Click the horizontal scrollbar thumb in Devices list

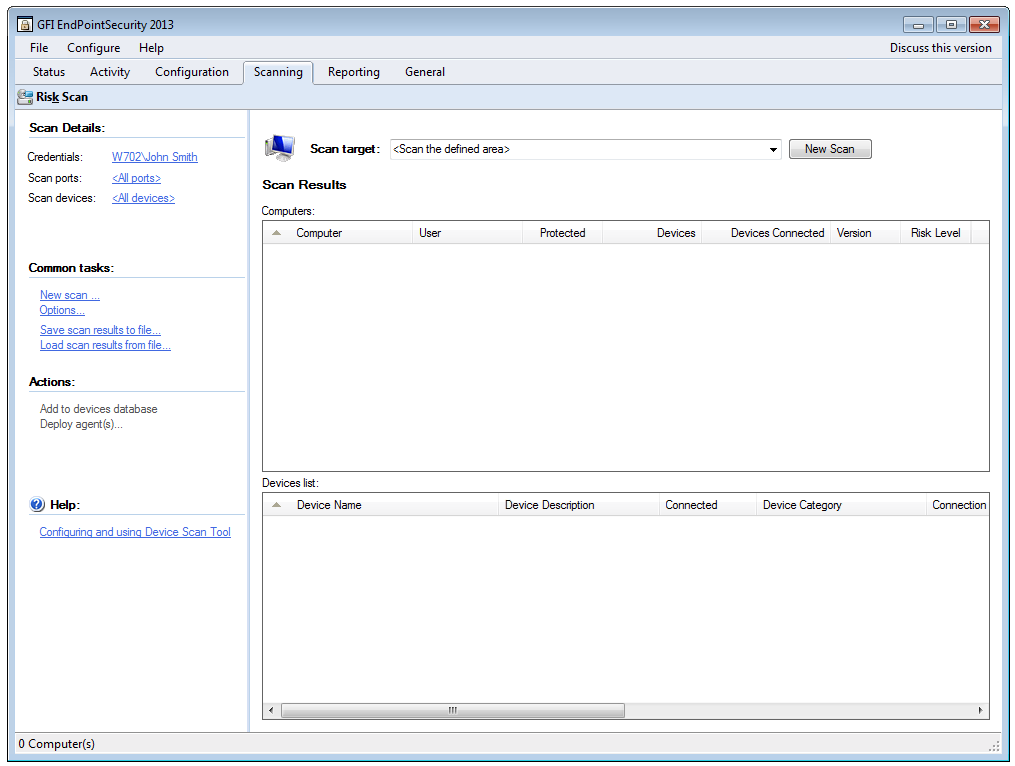point(452,710)
